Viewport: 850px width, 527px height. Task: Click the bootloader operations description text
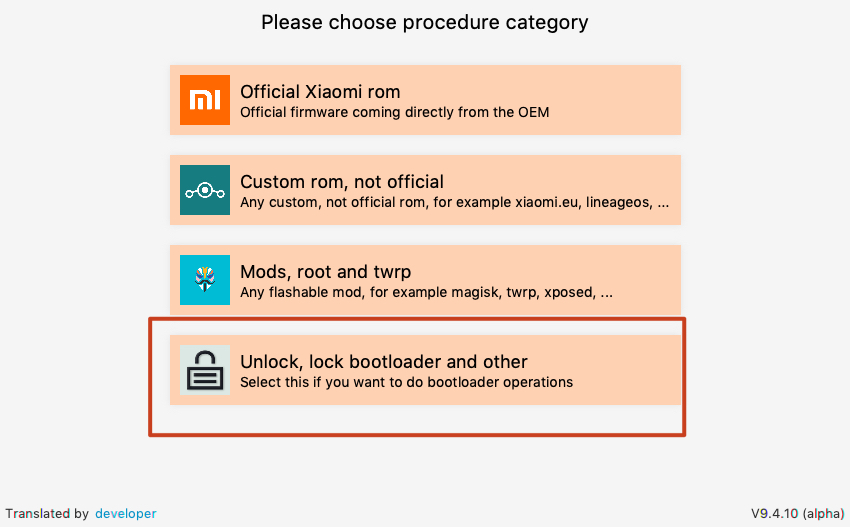pyautogui.click(x=407, y=382)
